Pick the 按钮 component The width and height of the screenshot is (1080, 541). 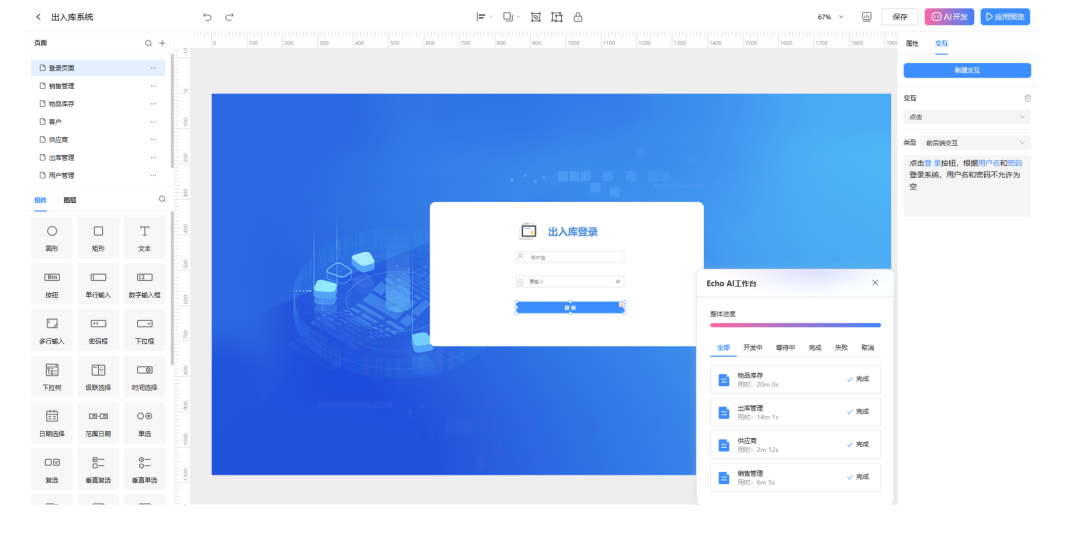tap(52, 283)
